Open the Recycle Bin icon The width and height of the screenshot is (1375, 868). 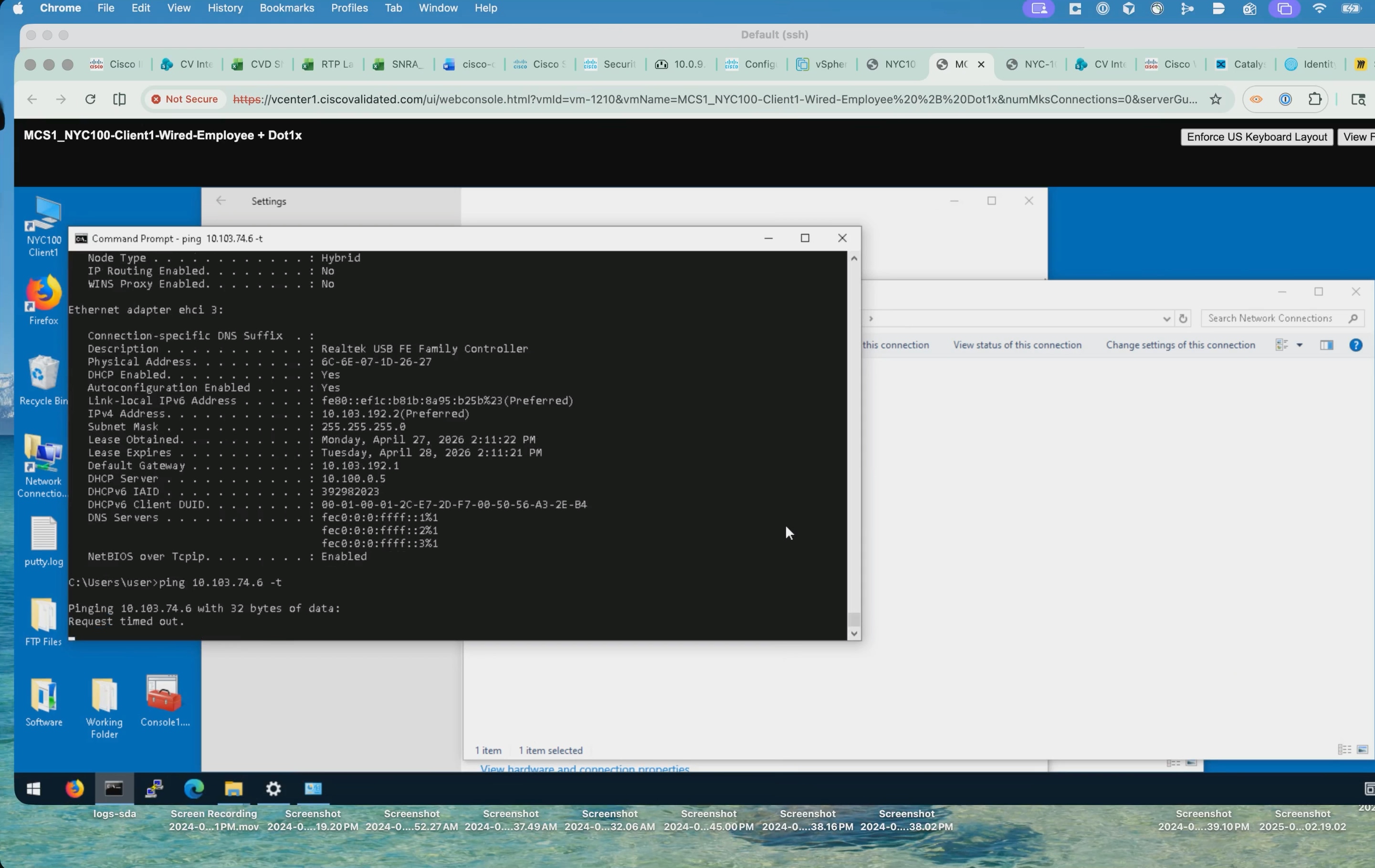(x=43, y=380)
